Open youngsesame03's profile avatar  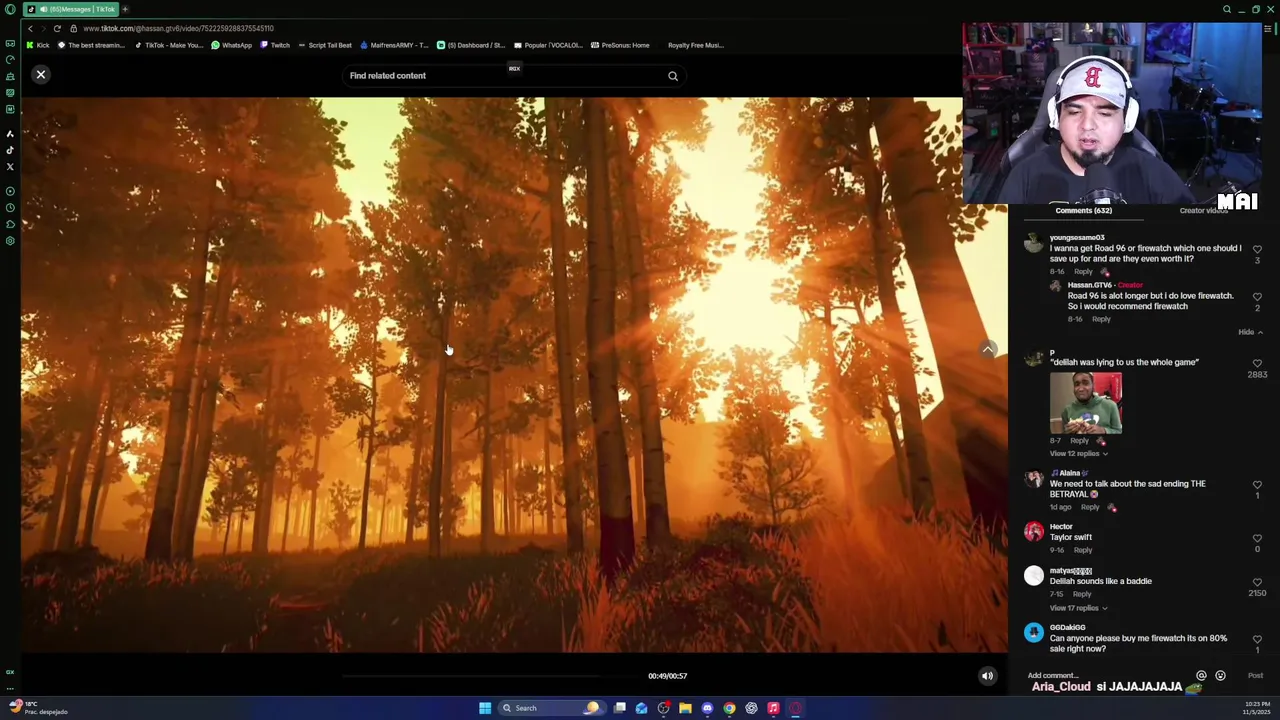[1034, 244]
